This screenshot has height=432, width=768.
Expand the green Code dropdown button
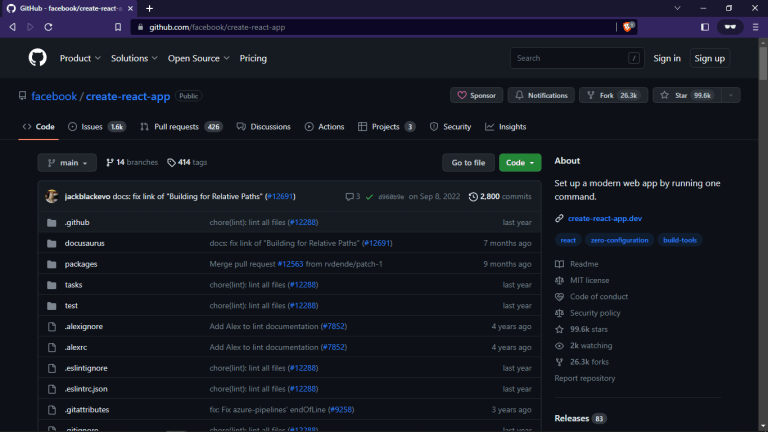[520, 162]
